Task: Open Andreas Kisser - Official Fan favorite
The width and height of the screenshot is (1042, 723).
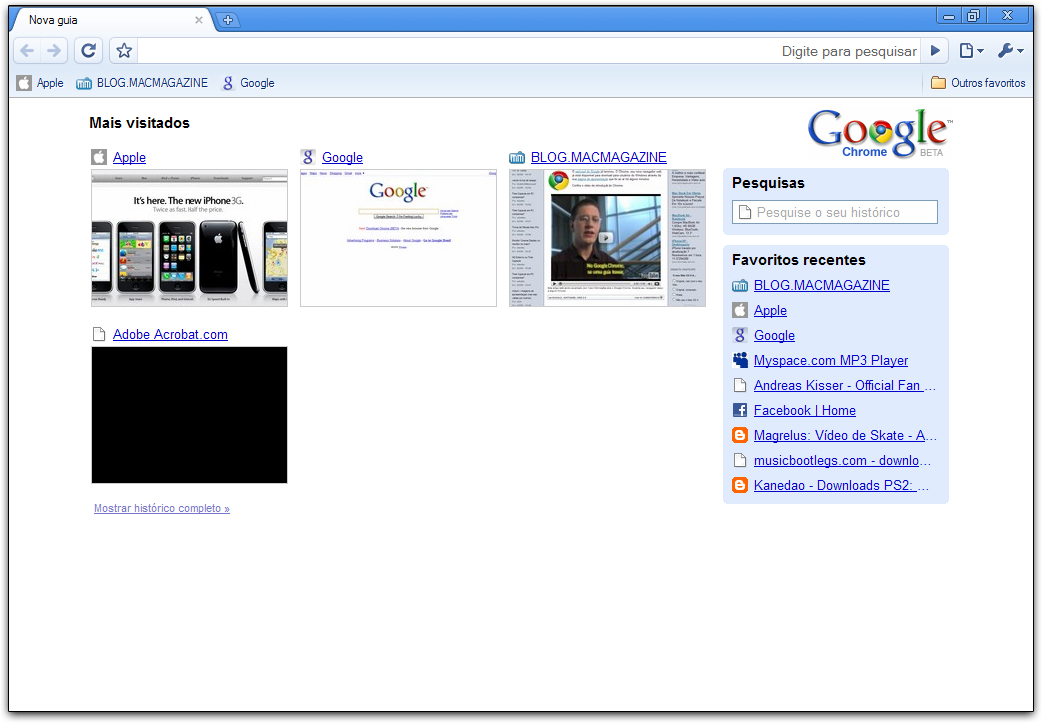Action: click(845, 385)
